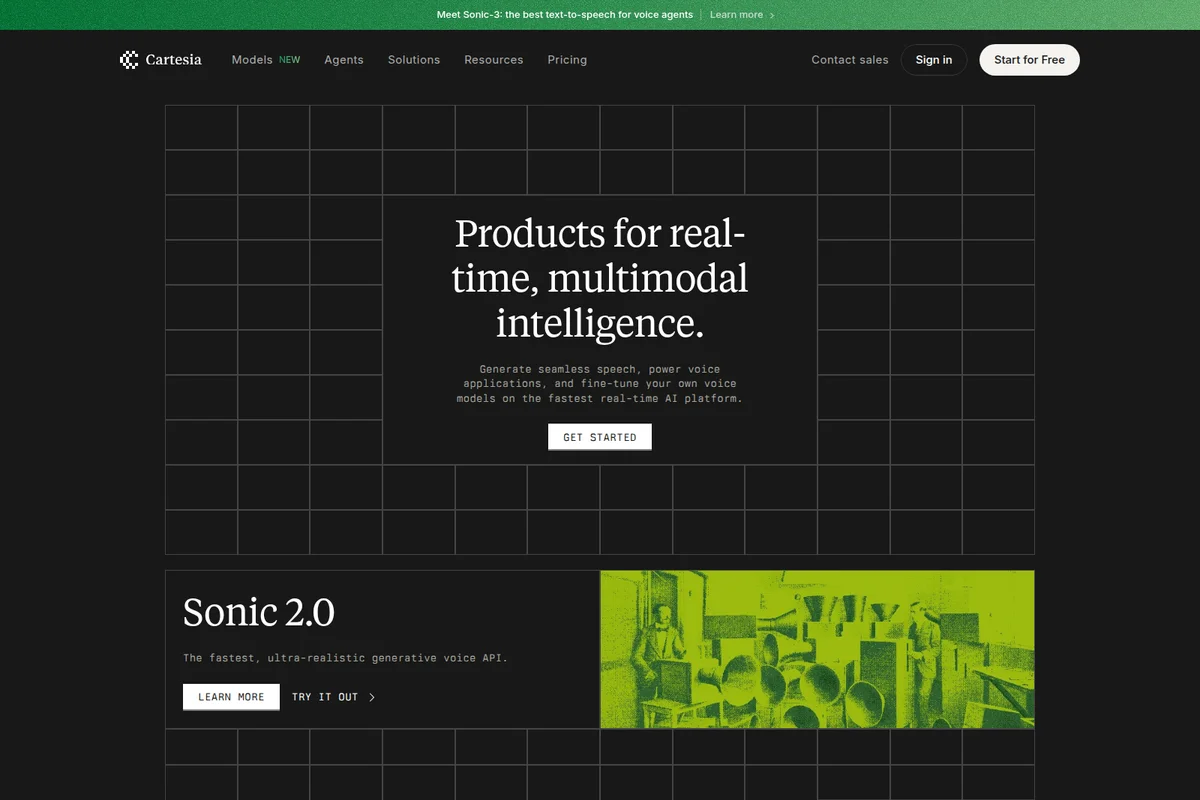Click the arrow icon next to TRY IT OUT
The image size is (1200, 800).
point(370,697)
